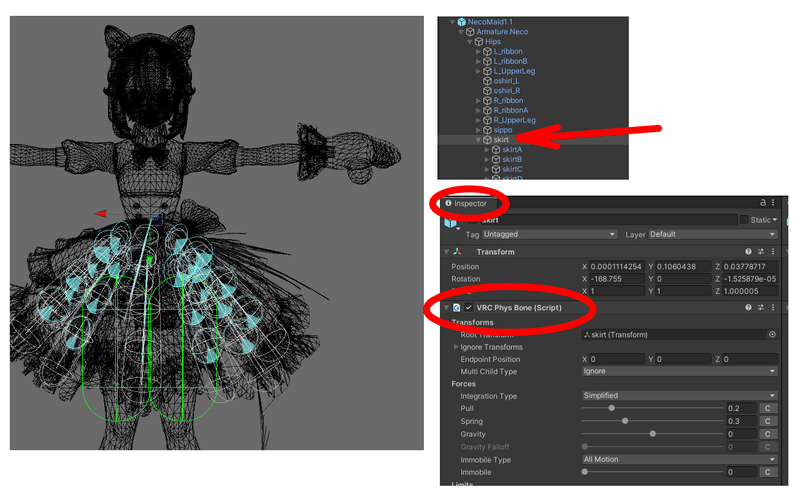
Task: Click the NecoMaid1.1 prefab cube icon
Action: (x=462, y=22)
